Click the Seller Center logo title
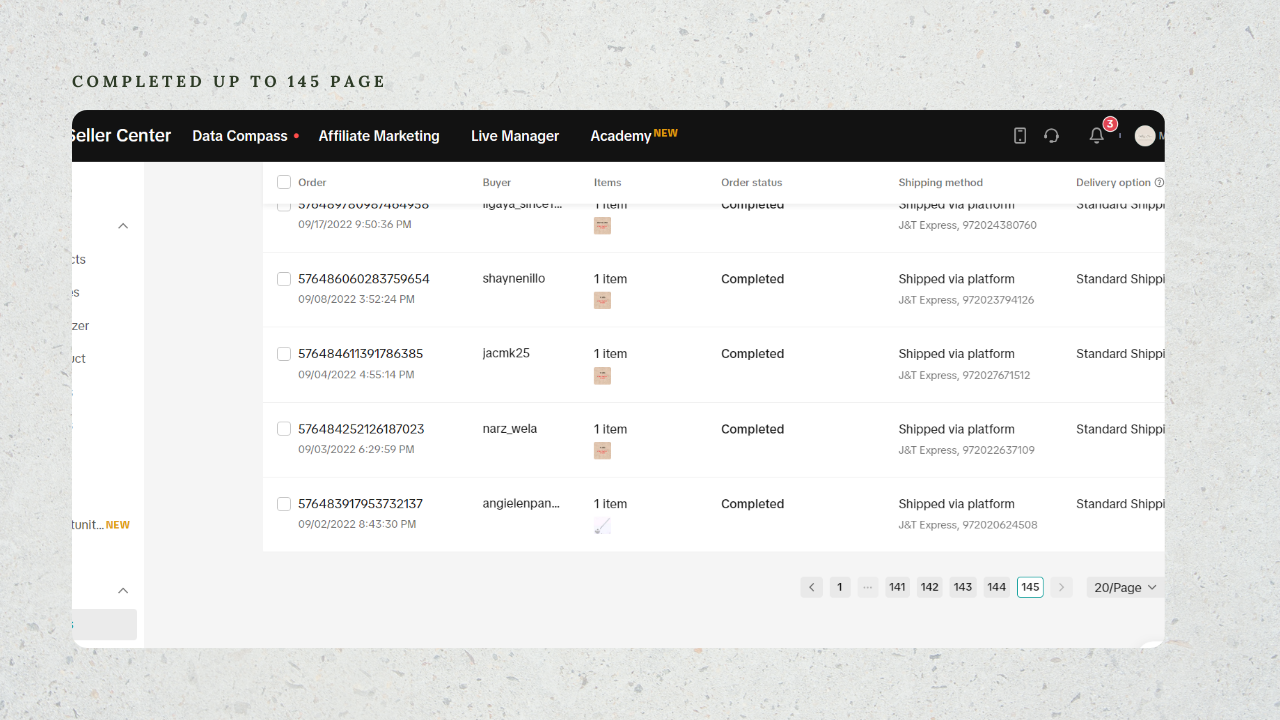Viewport: 1280px width, 720px height. tap(119, 135)
